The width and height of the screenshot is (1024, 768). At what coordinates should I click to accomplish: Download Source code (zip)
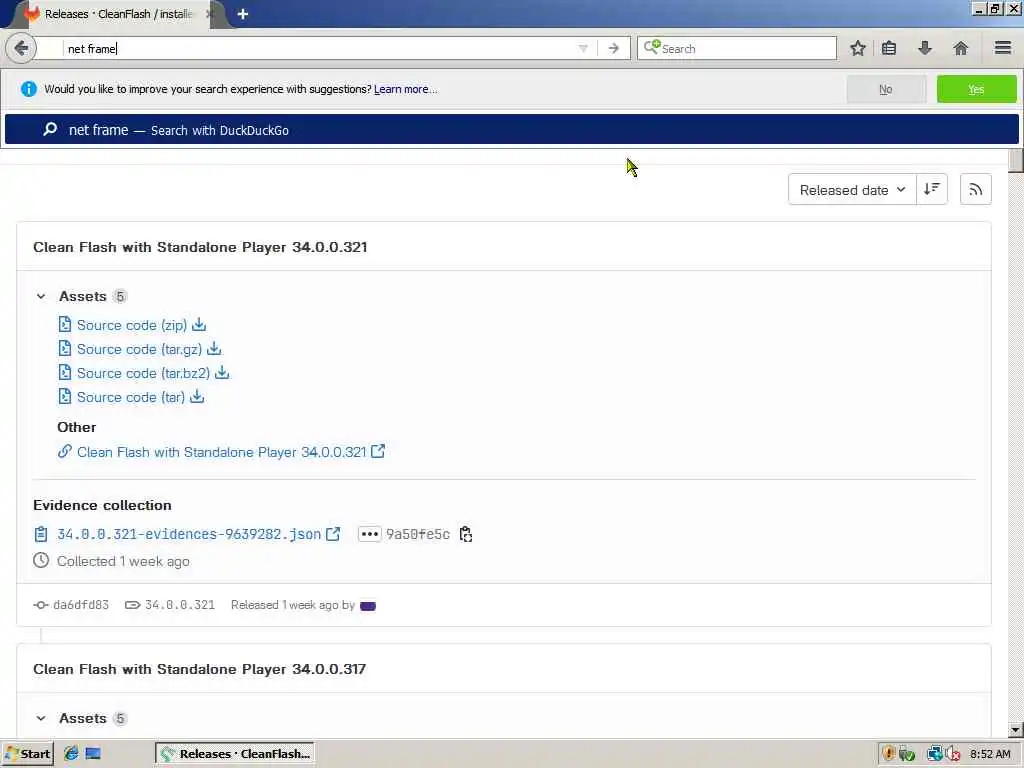[x=132, y=325]
